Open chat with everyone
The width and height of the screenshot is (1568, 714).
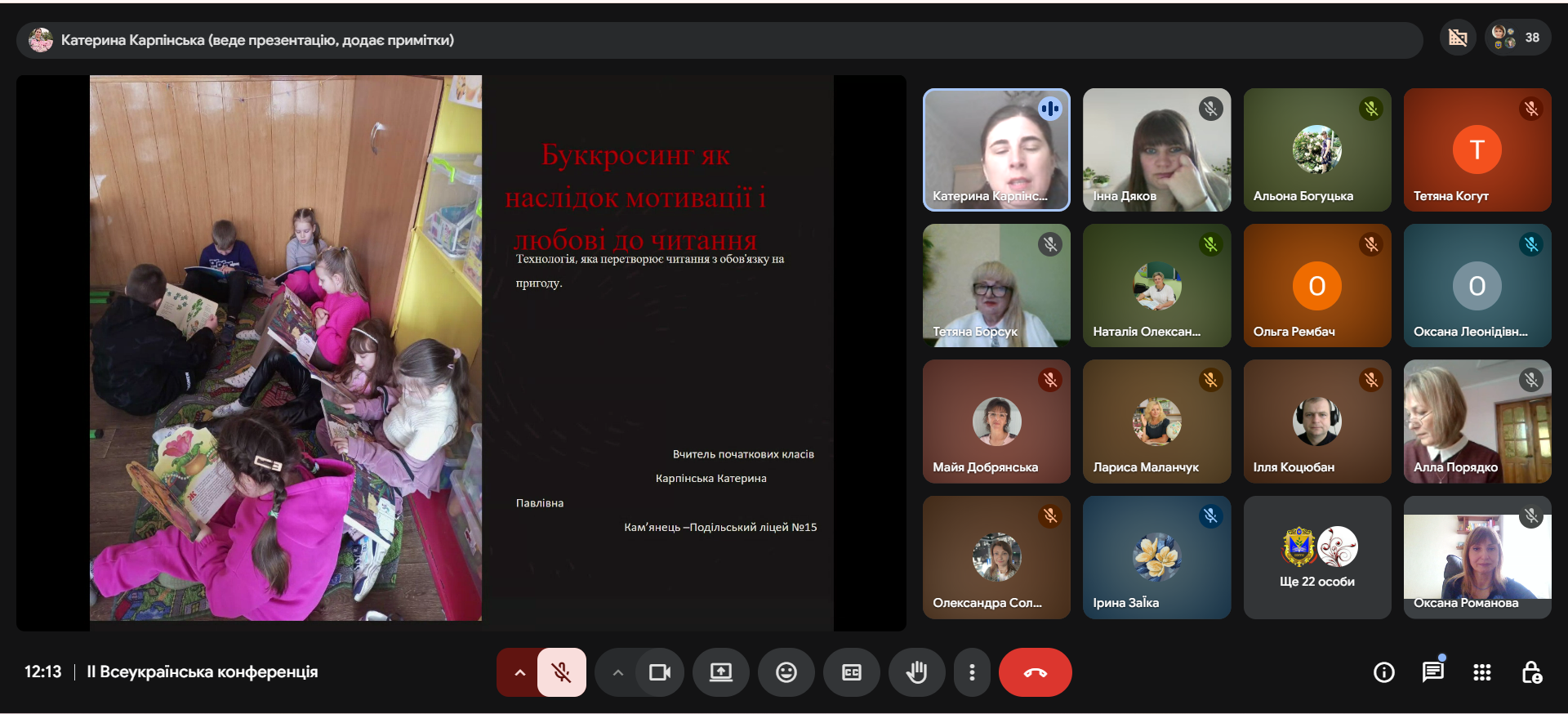(1432, 672)
